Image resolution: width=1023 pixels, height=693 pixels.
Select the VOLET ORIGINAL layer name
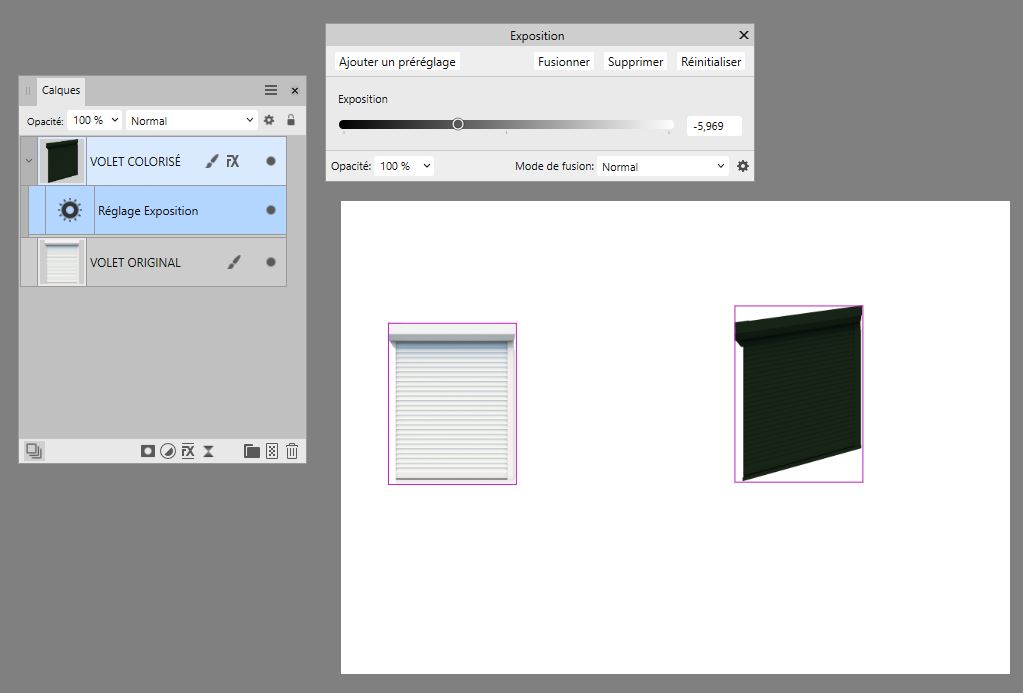(135, 262)
